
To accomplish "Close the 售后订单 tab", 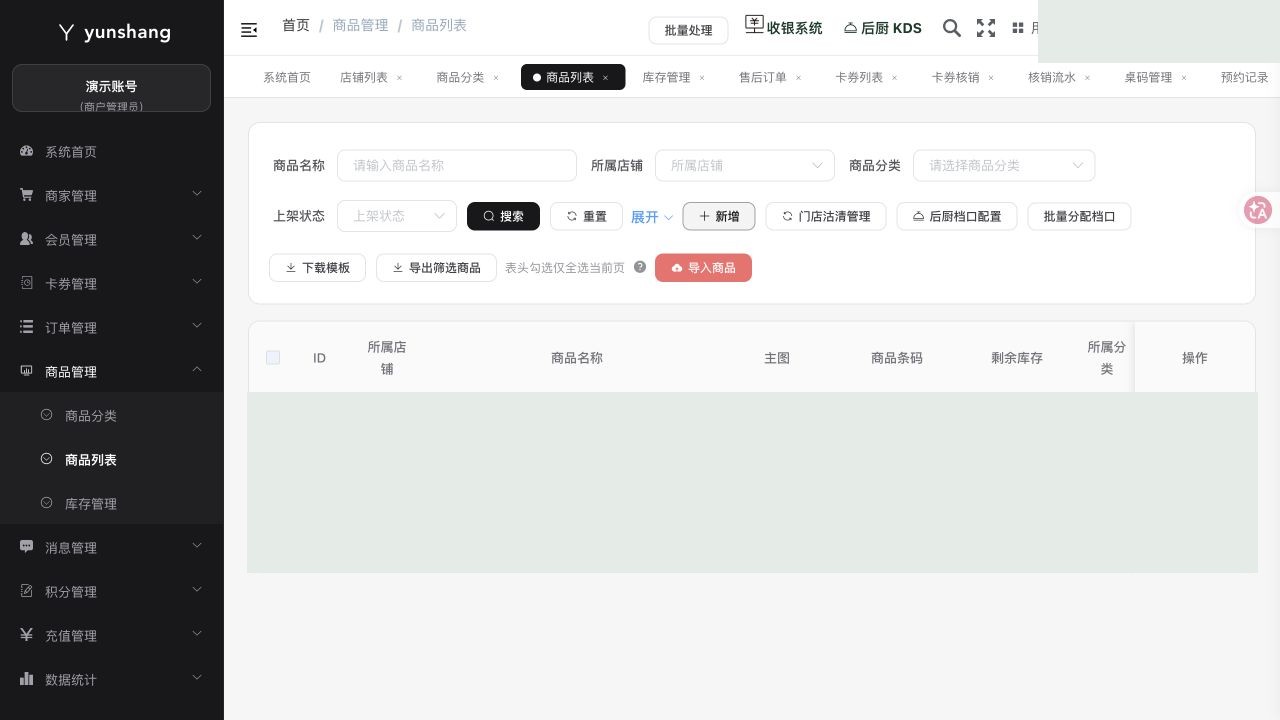I will (x=798, y=78).
